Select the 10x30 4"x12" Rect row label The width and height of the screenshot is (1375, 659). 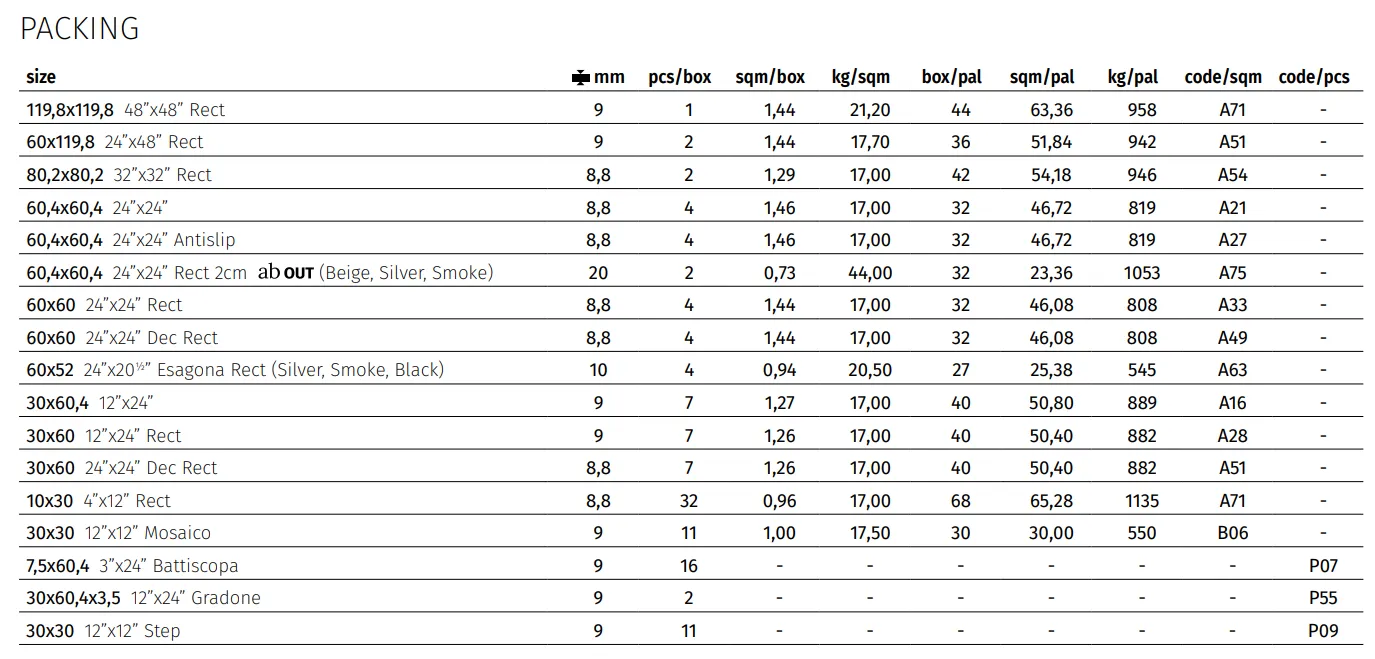point(98,501)
